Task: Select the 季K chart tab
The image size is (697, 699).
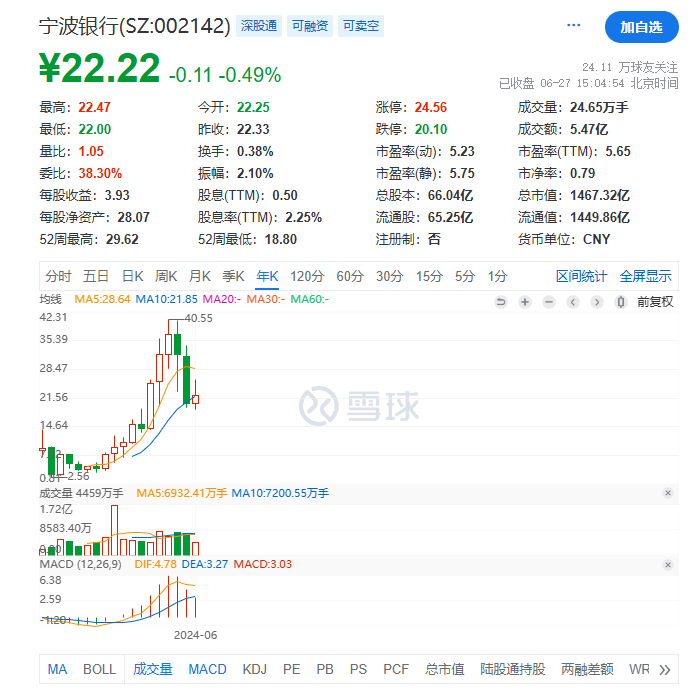Action: 233,276
